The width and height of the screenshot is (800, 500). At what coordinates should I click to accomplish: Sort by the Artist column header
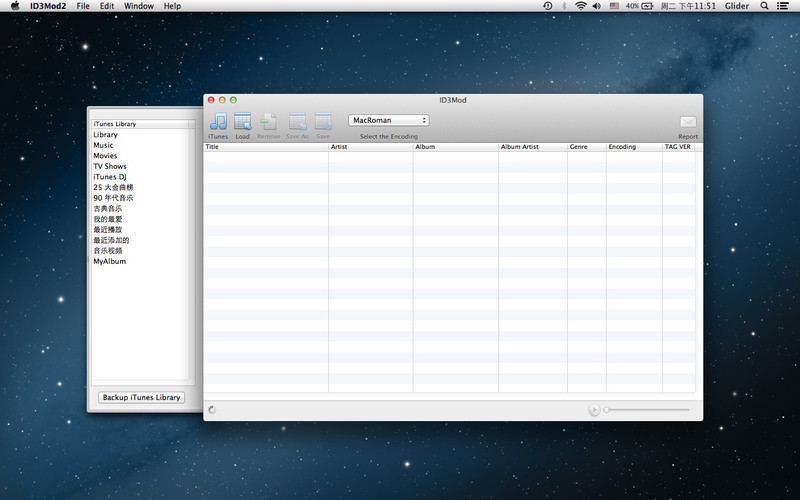[x=370, y=147]
